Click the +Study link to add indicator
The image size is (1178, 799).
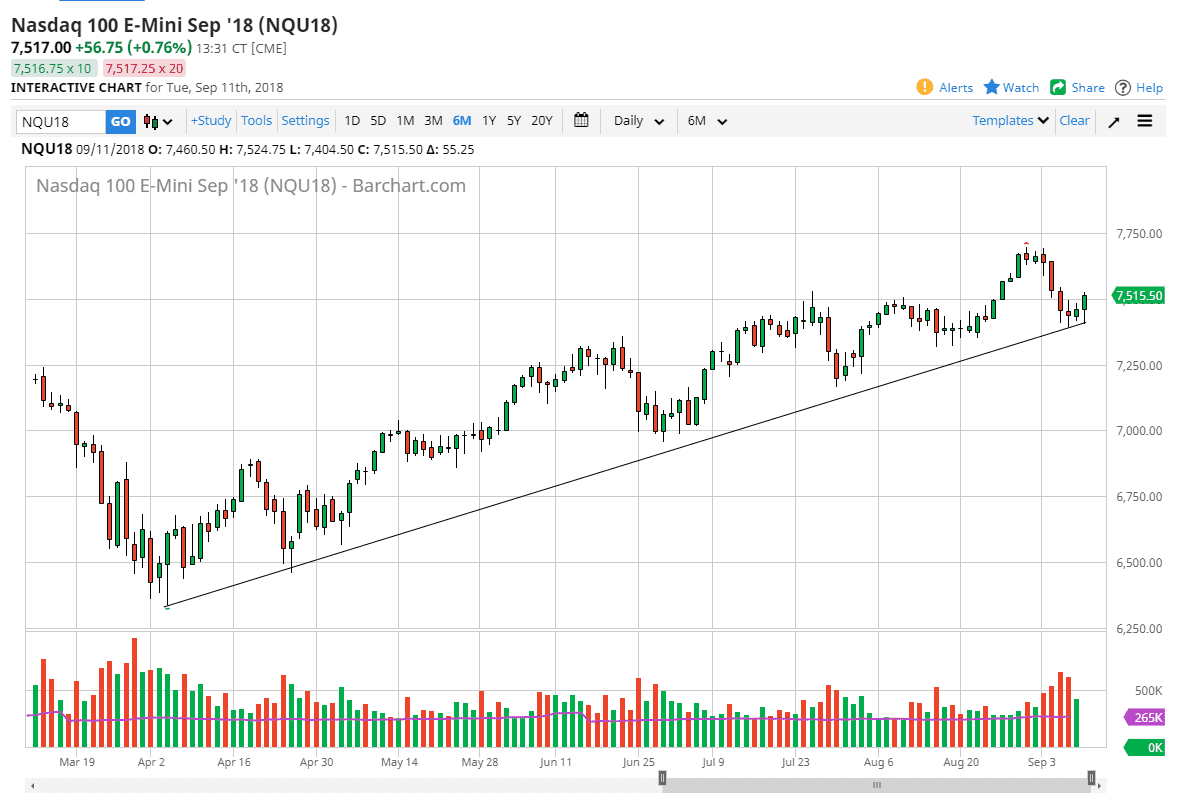(x=210, y=120)
